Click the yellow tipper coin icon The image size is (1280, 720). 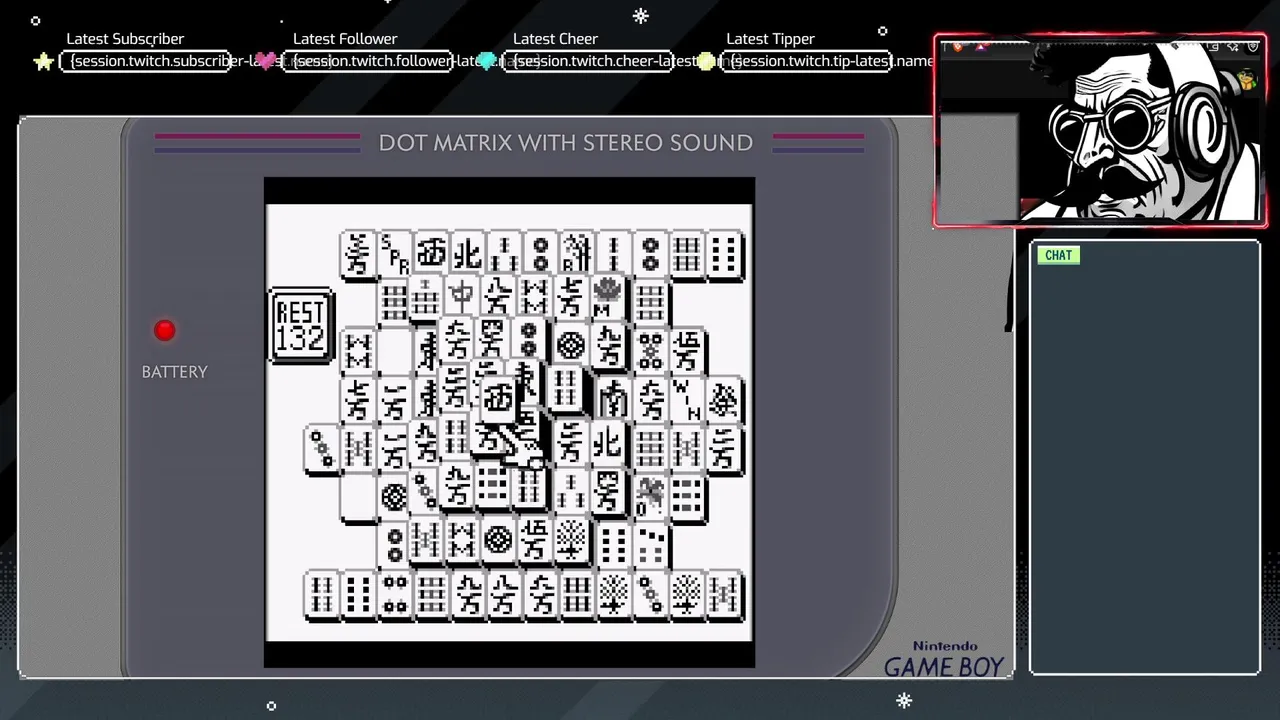click(707, 61)
